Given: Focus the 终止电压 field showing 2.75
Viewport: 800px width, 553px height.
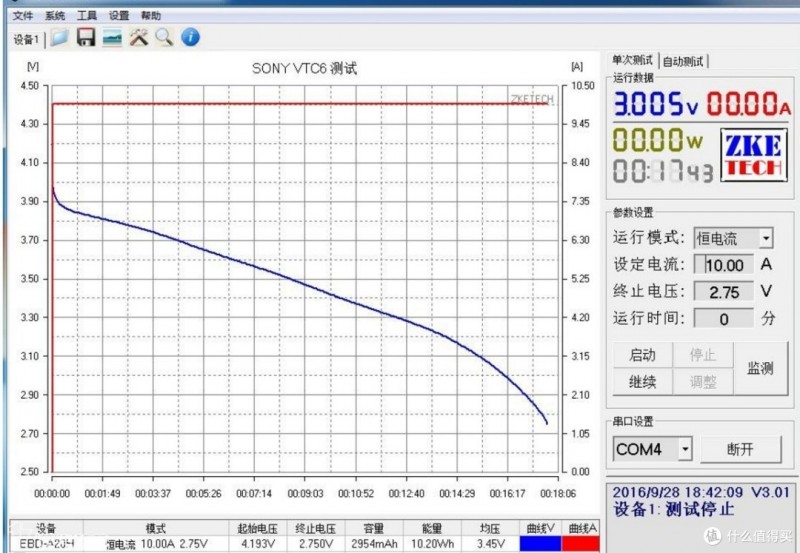Looking at the screenshot, I should (723, 292).
